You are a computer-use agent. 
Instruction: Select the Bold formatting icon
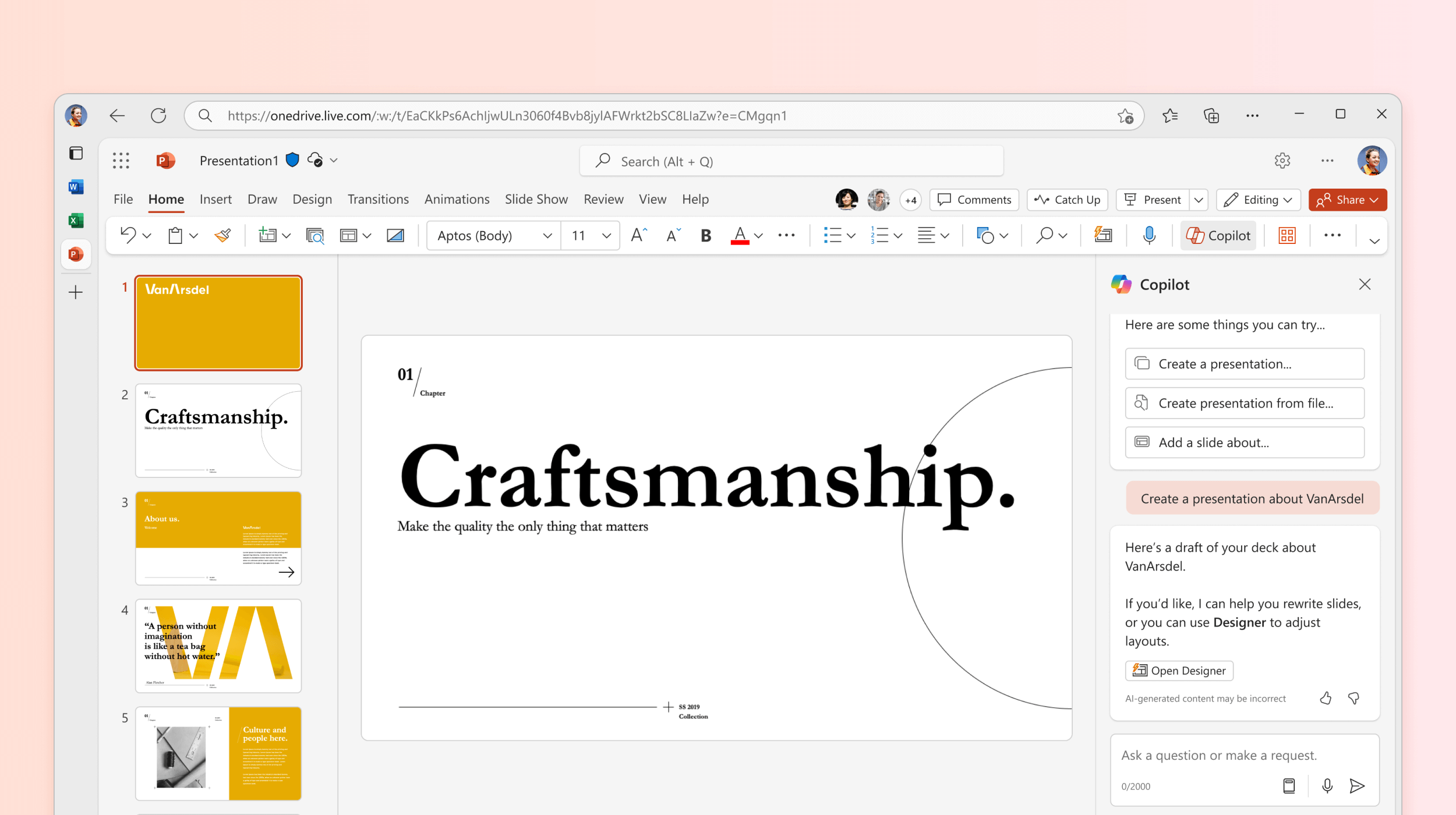[706, 234]
